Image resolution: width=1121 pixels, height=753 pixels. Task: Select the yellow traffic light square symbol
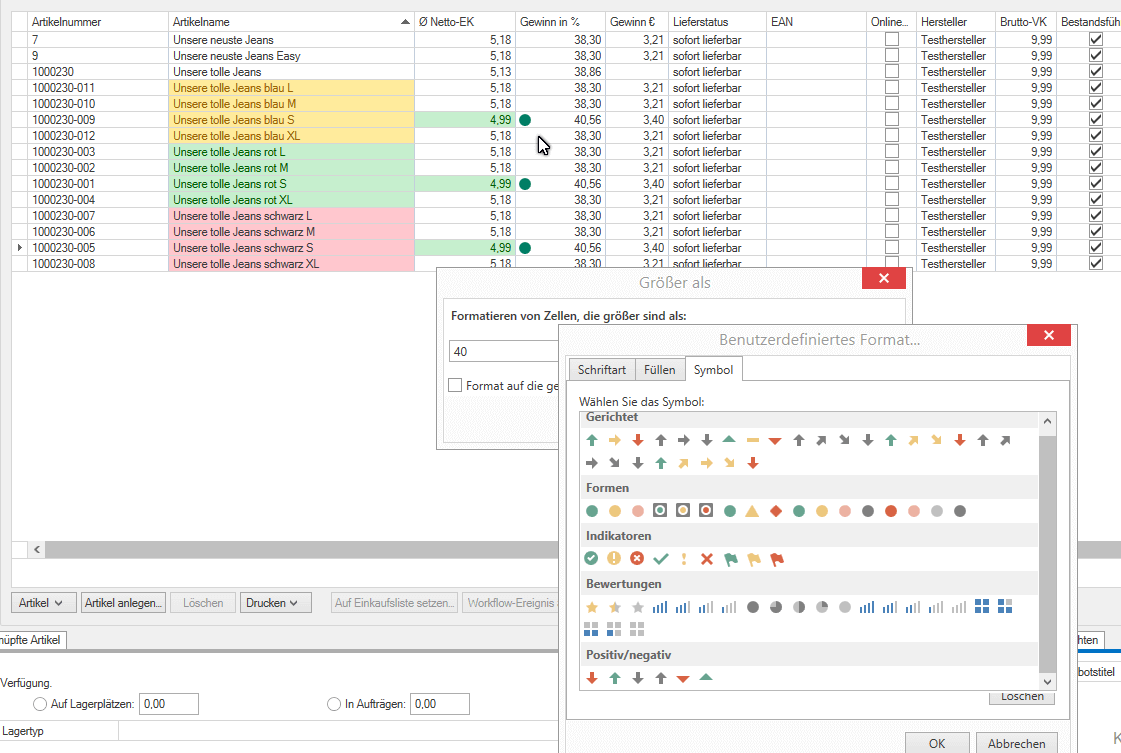coord(683,511)
